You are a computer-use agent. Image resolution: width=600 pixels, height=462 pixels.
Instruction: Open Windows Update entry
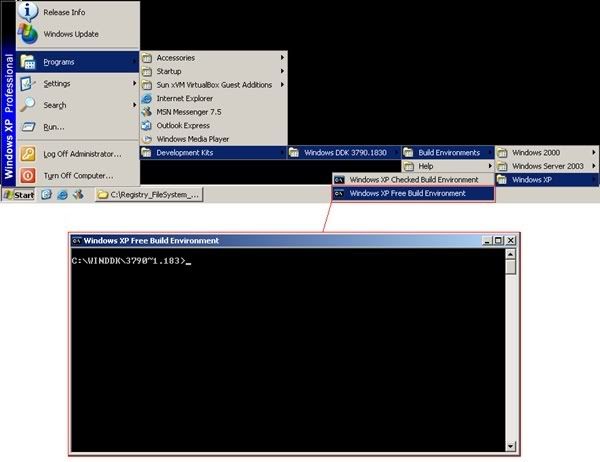(x=78, y=34)
